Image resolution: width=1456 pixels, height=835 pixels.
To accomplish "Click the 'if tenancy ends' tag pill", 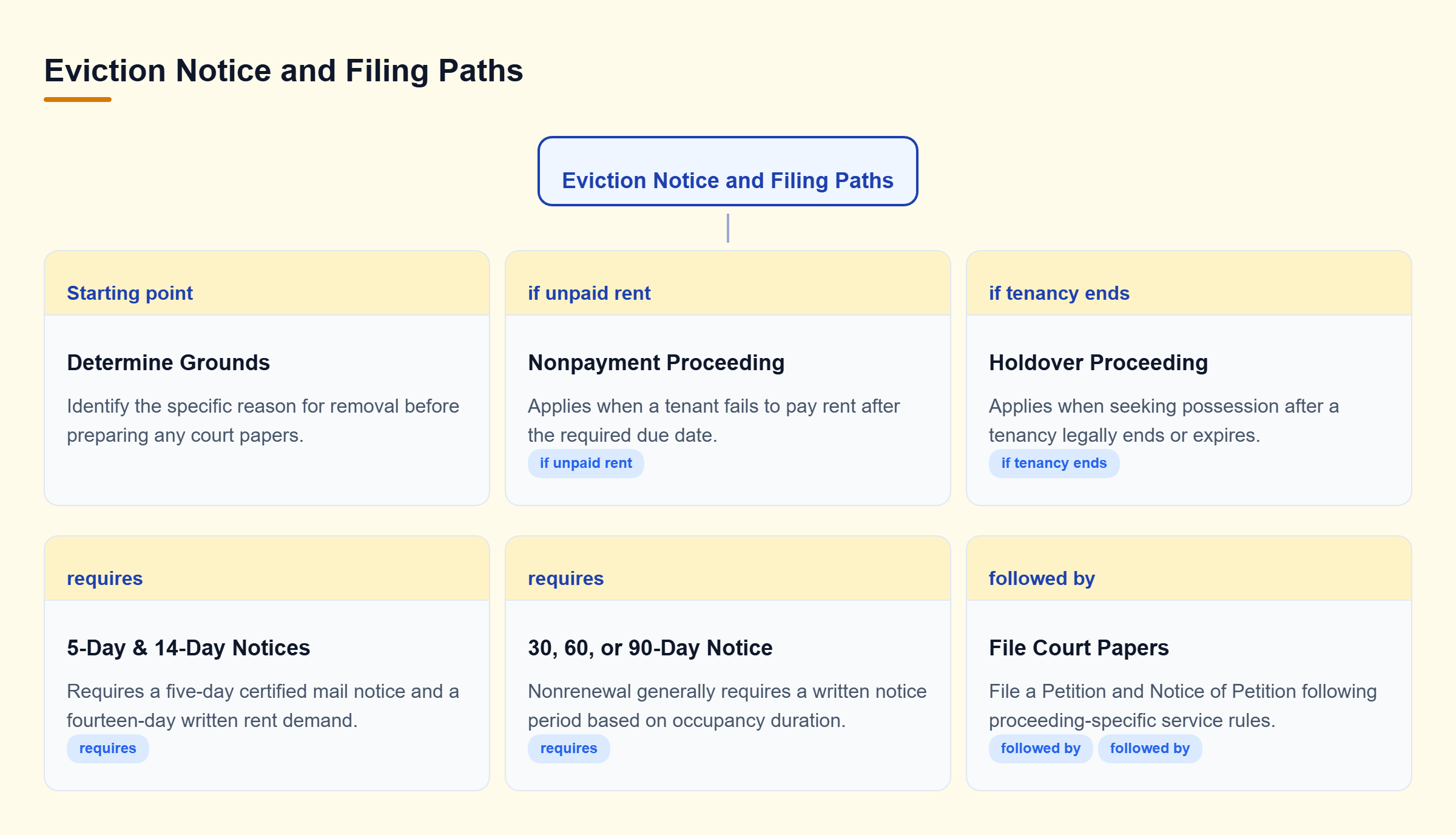I will click(x=1054, y=463).
